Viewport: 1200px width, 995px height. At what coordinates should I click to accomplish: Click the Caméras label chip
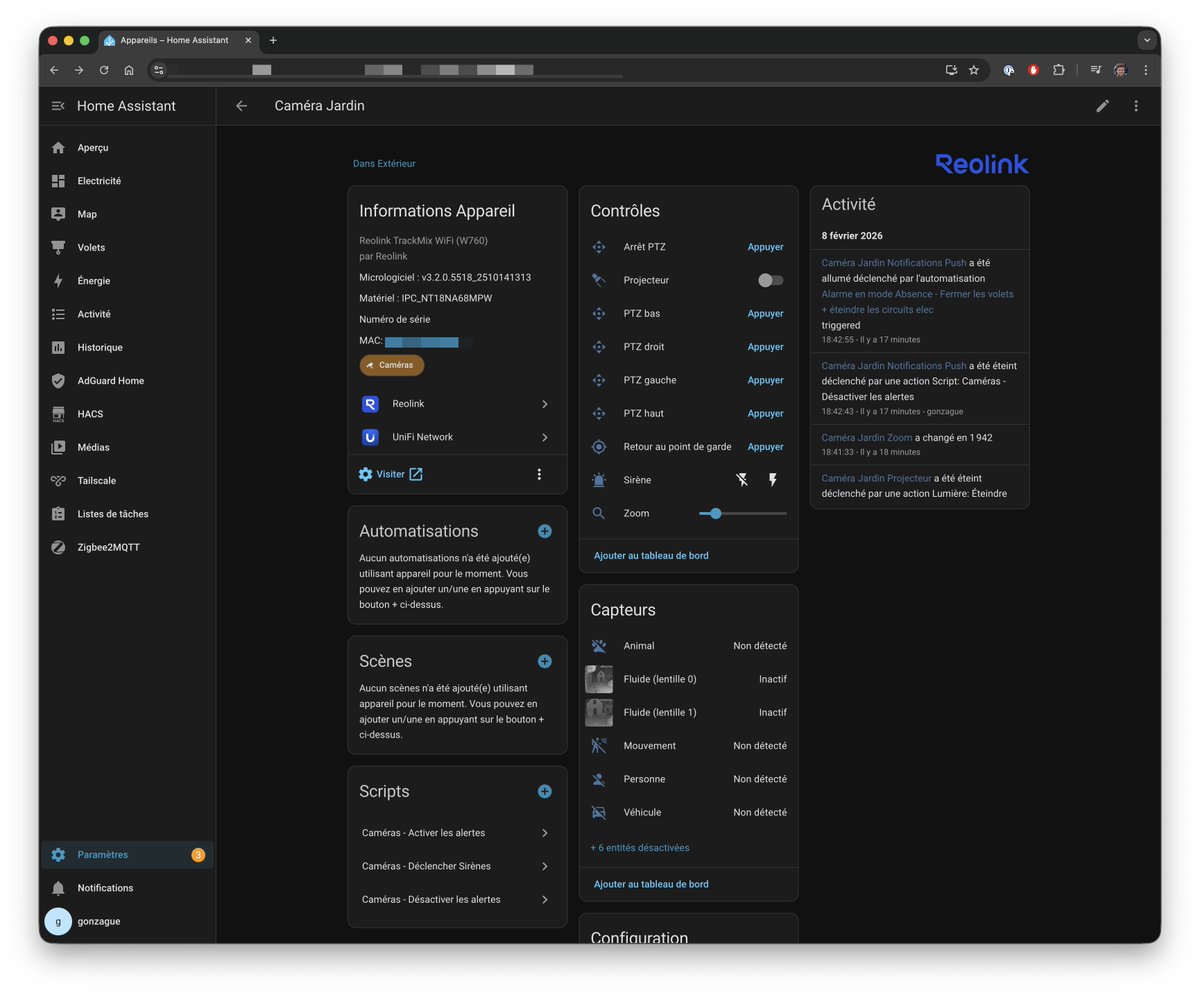tap(392, 365)
